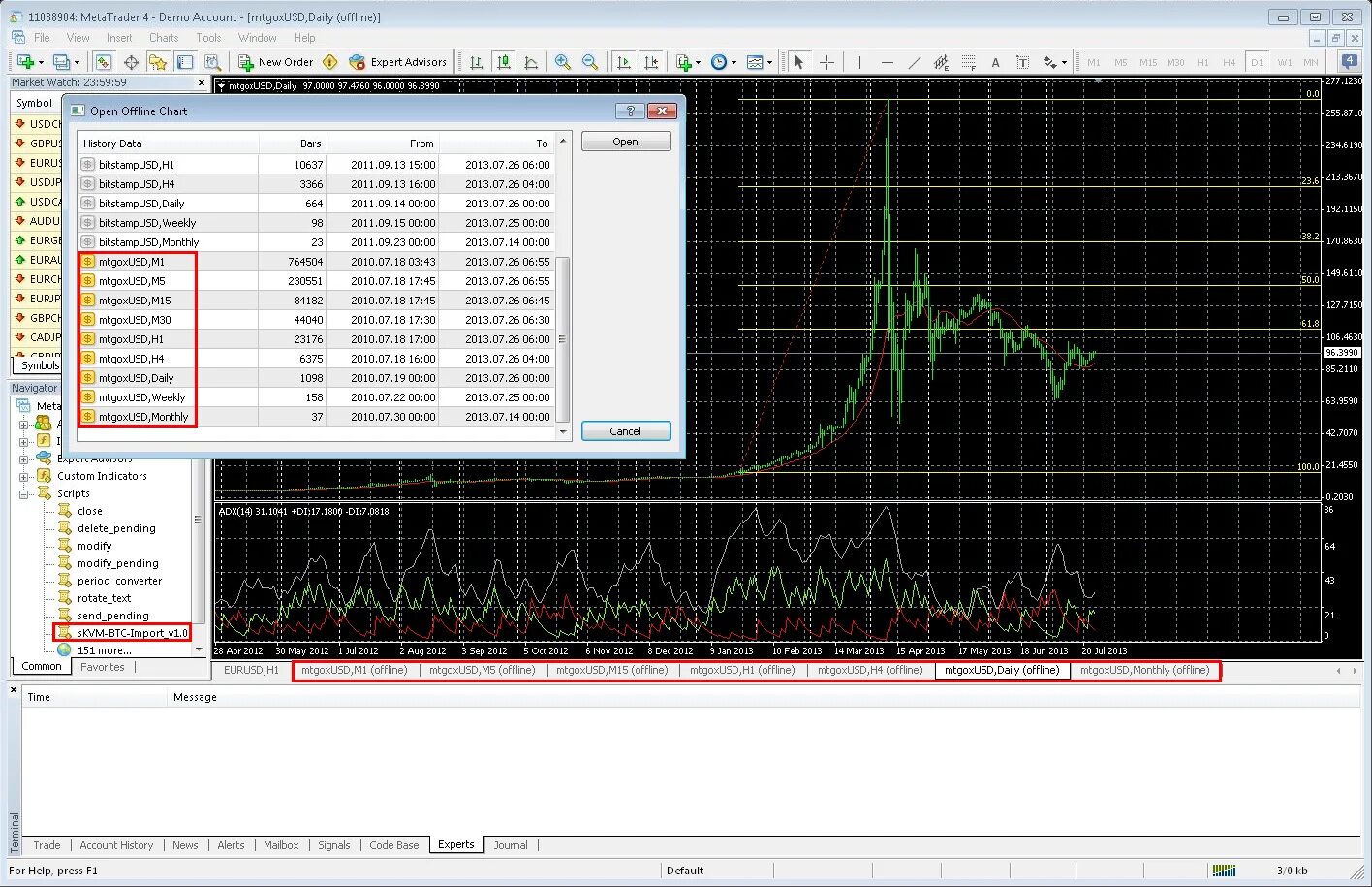
Task: Select the Horizontal Line drawing tool
Action: pyautogui.click(x=888, y=62)
